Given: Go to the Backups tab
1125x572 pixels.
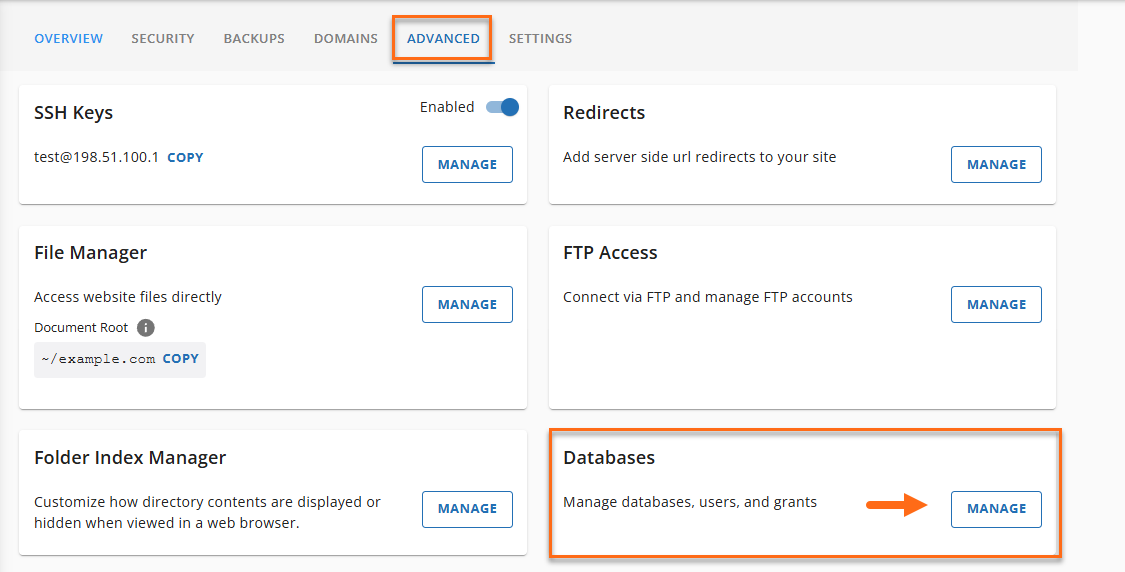Looking at the screenshot, I should (x=254, y=39).
